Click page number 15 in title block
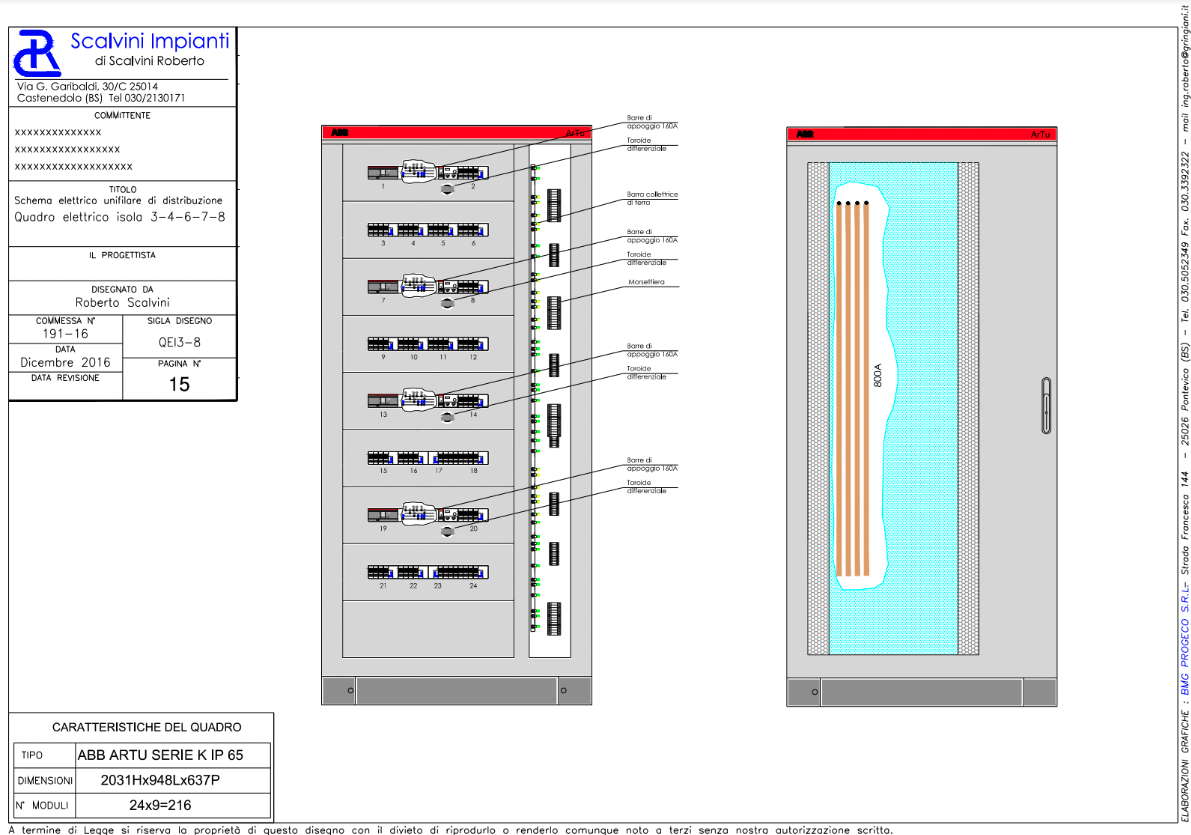Viewport: 1191px width, 835px height. (179, 384)
